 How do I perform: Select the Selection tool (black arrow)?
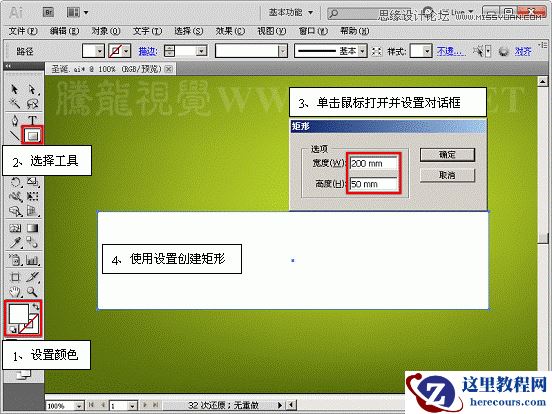(x=14, y=89)
